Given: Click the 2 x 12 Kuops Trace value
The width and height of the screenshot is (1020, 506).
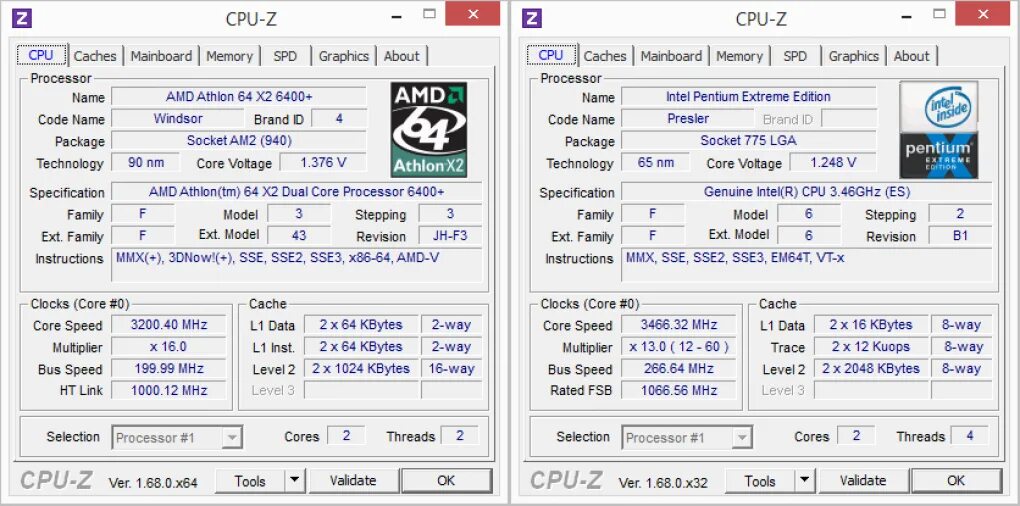Looking at the screenshot, I should 871,347.
